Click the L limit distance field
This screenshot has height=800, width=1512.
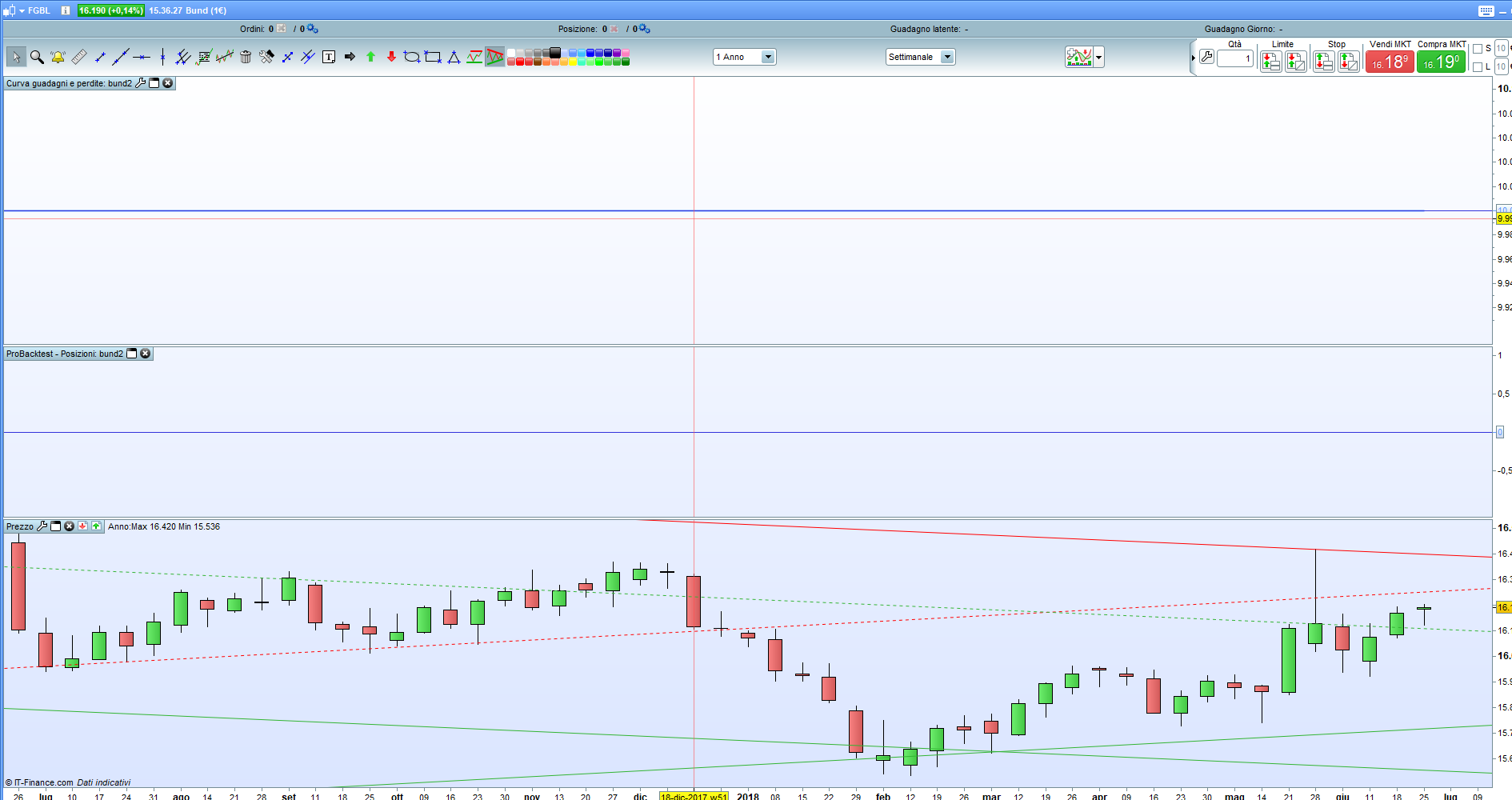click(1502, 67)
